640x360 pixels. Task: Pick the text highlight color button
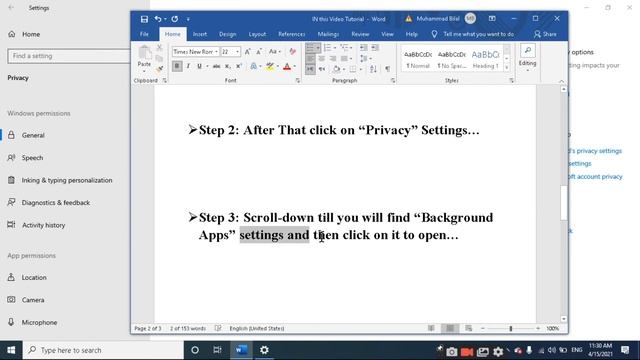click(x=269, y=66)
